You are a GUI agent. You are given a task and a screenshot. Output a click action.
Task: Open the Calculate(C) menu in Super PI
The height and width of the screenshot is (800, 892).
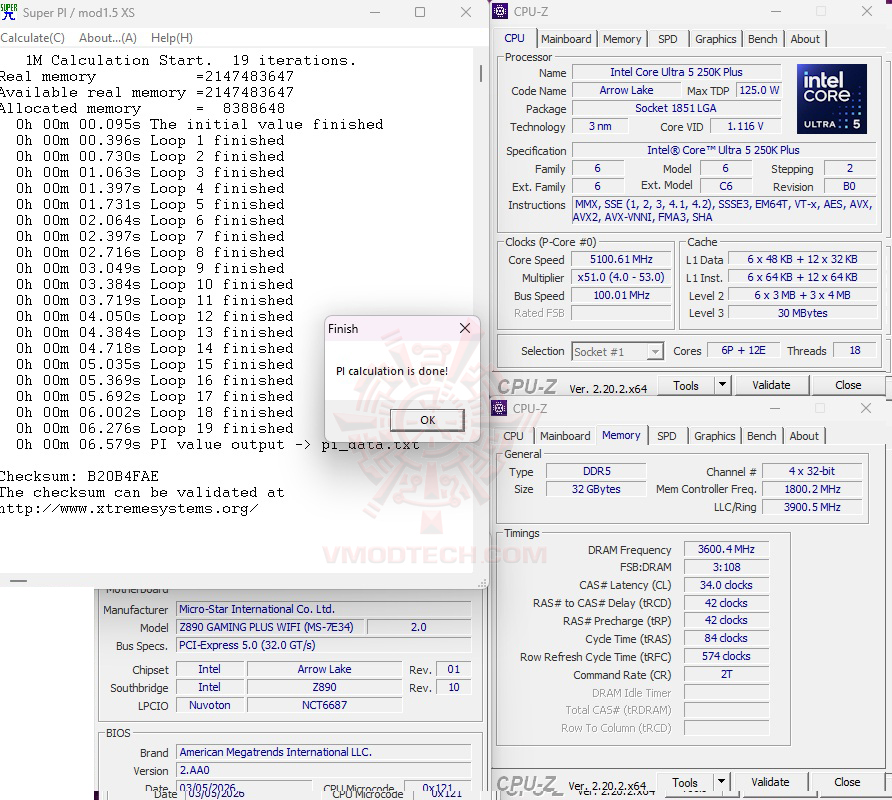(x=32, y=38)
